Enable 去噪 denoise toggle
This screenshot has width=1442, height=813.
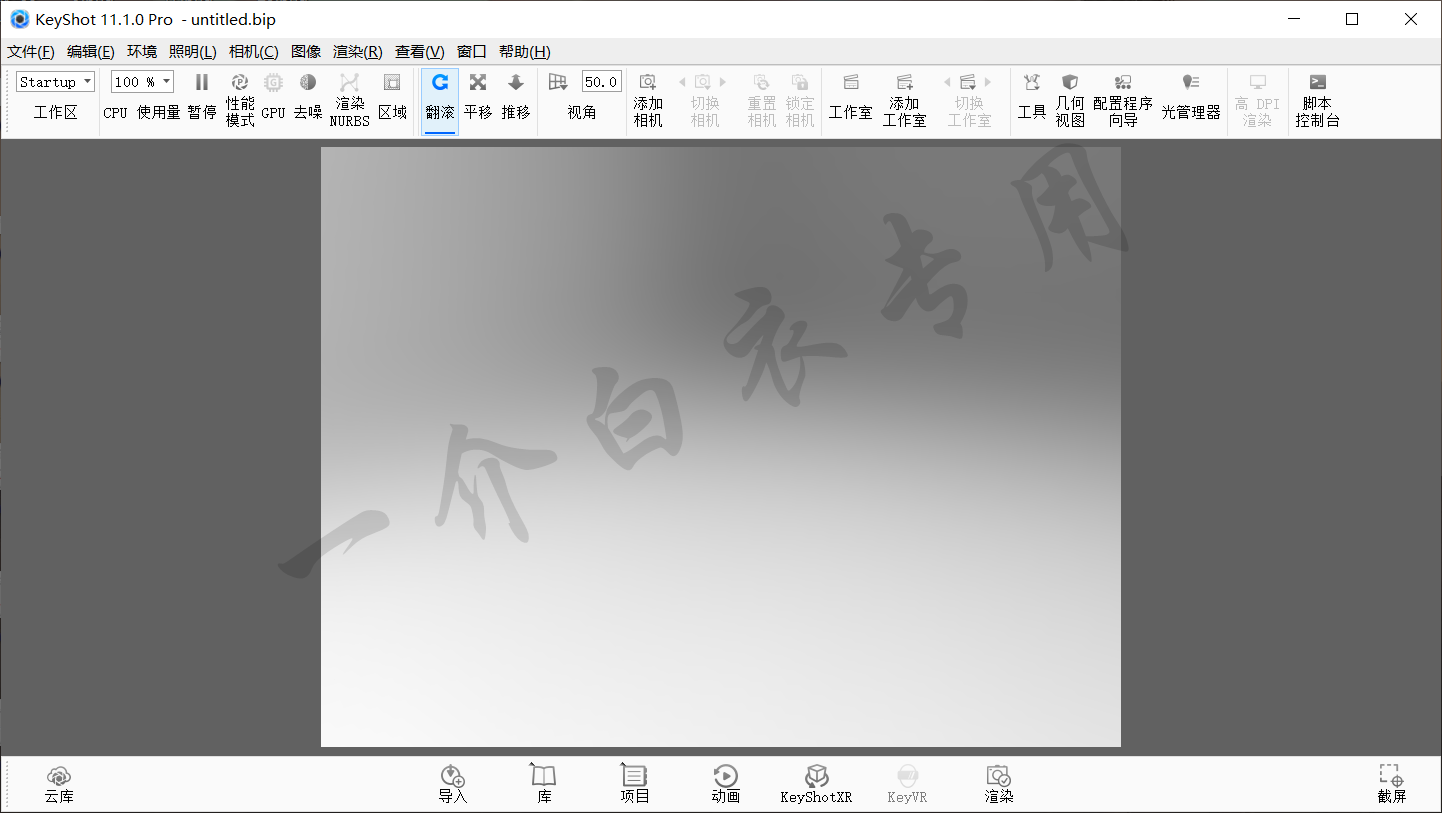pos(308,98)
